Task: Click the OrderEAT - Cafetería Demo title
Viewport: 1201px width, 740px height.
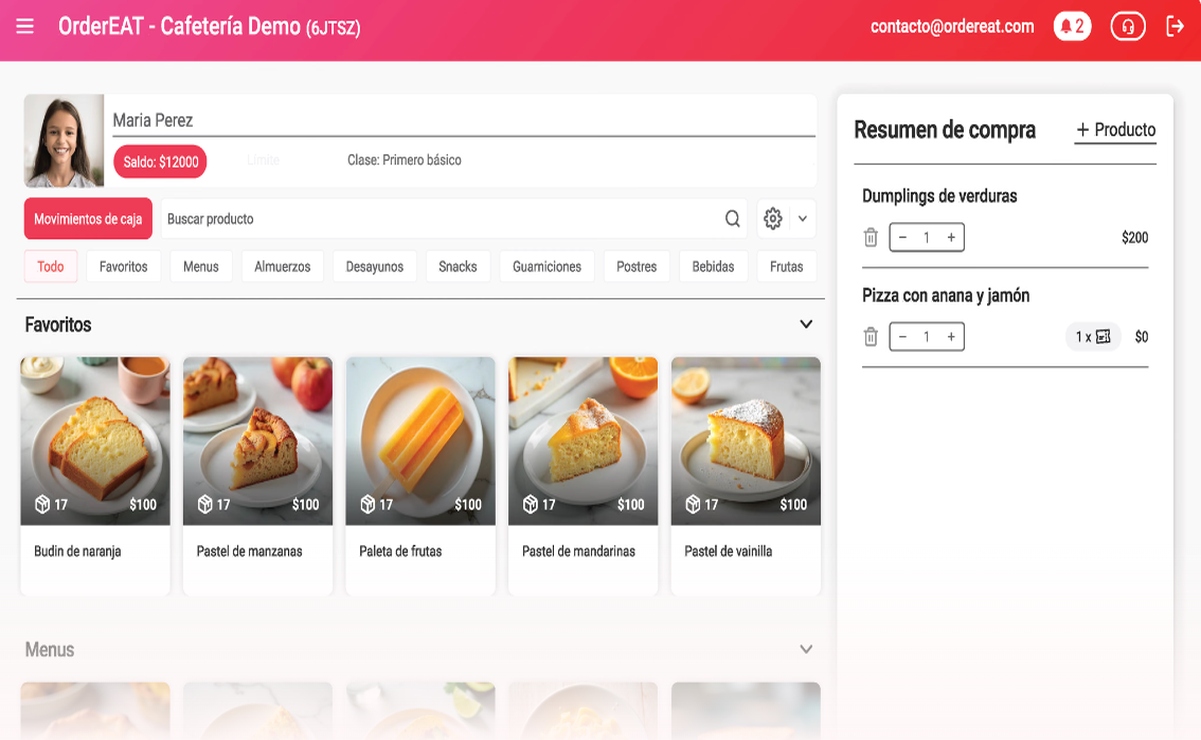Action: click(209, 27)
